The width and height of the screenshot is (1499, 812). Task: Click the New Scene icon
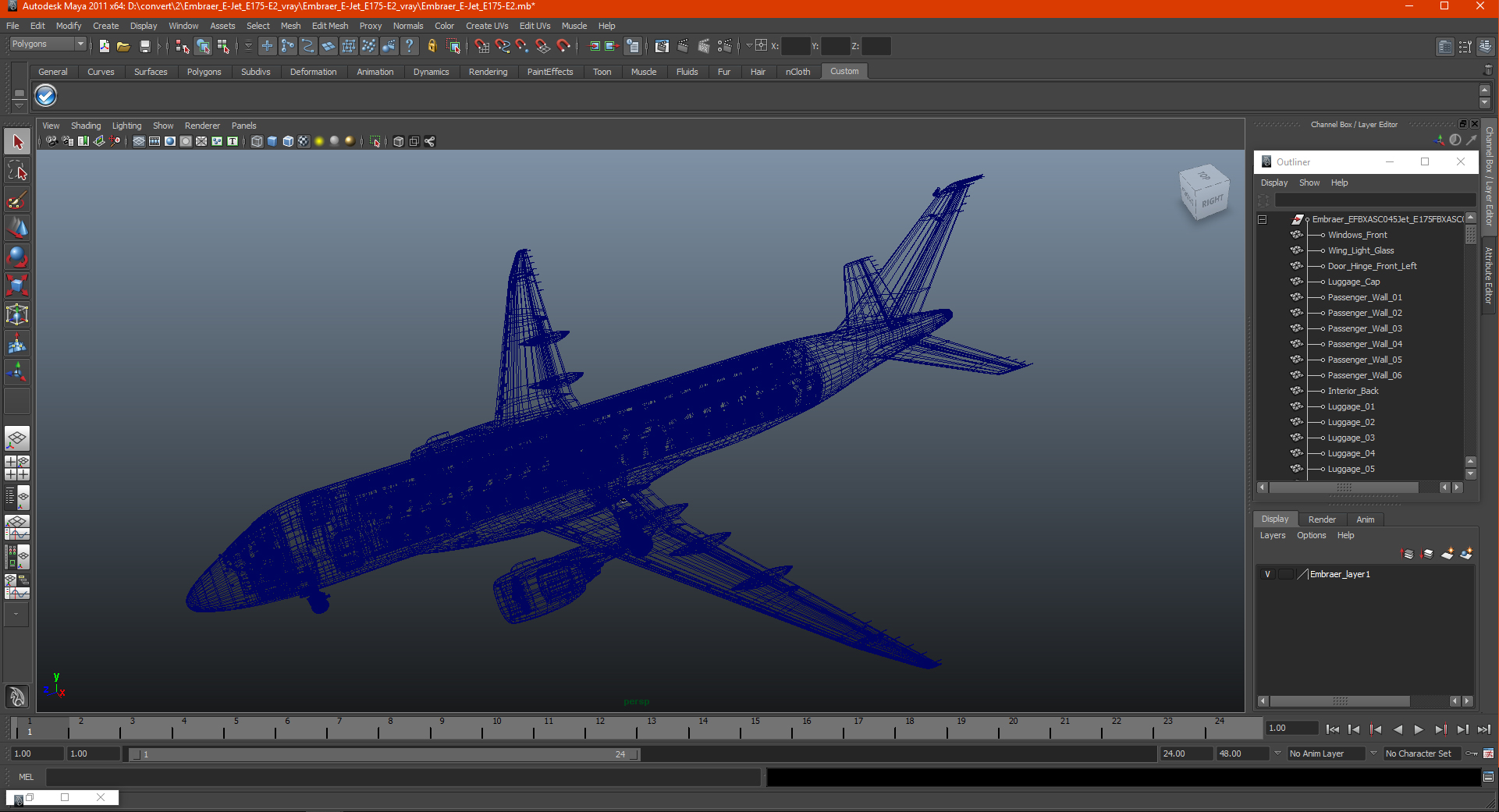tap(104, 46)
